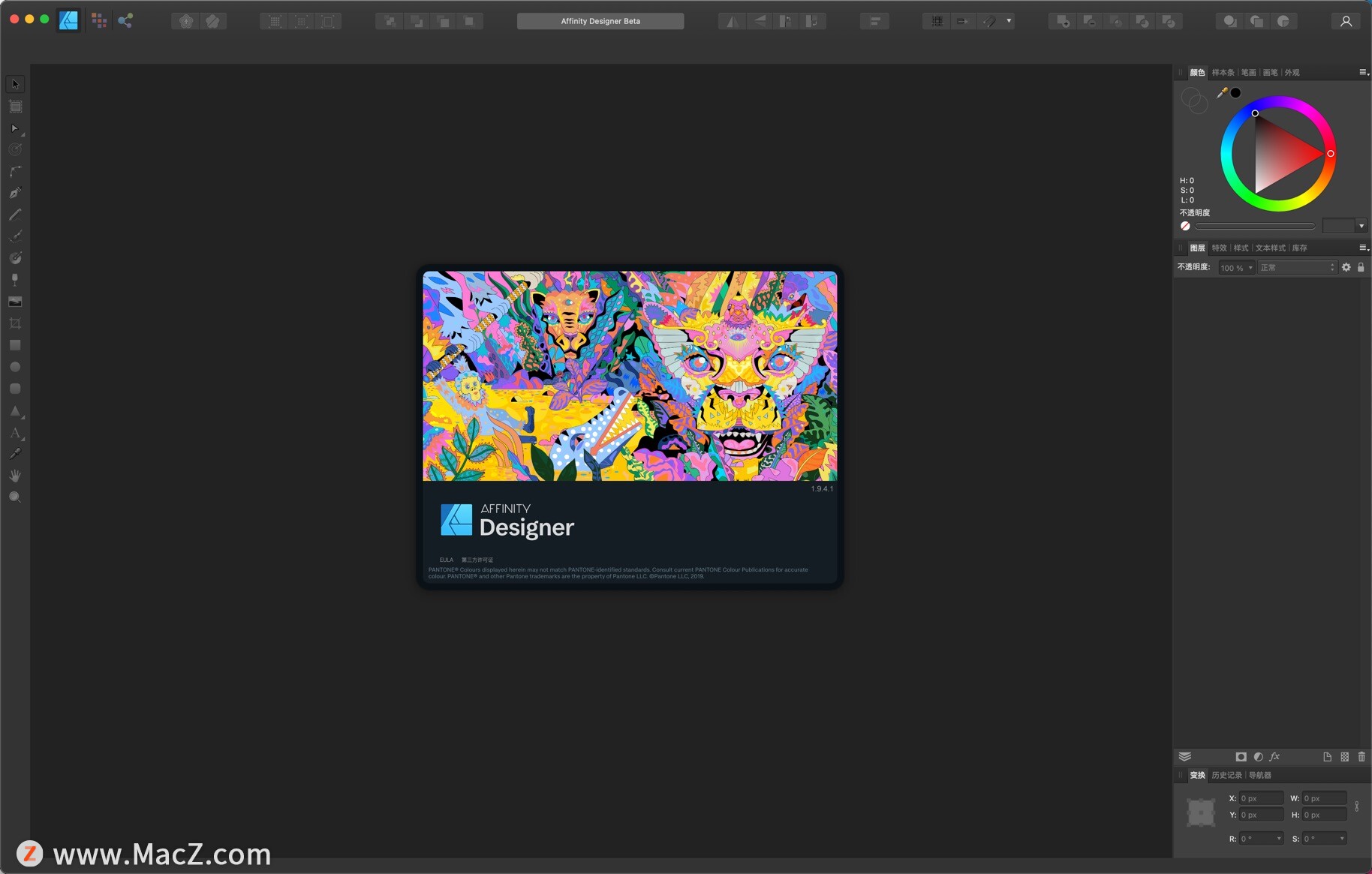Activate the Zoom tool

point(15,497)
